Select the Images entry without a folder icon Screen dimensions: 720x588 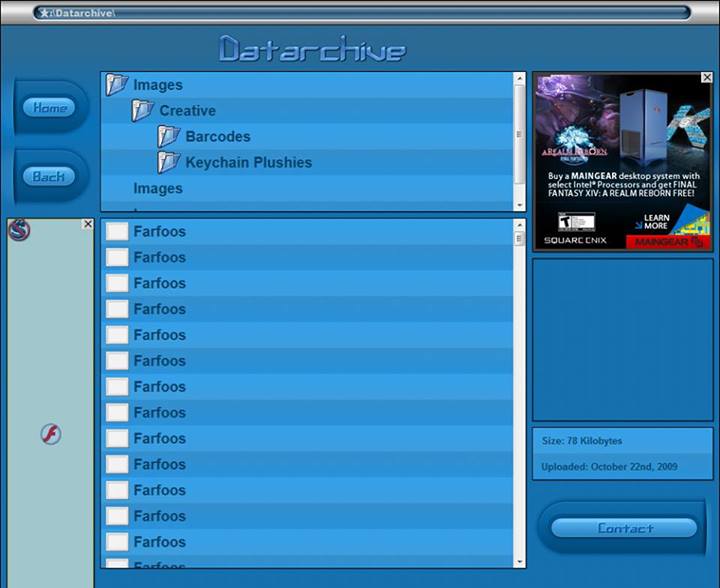(158, 189)
